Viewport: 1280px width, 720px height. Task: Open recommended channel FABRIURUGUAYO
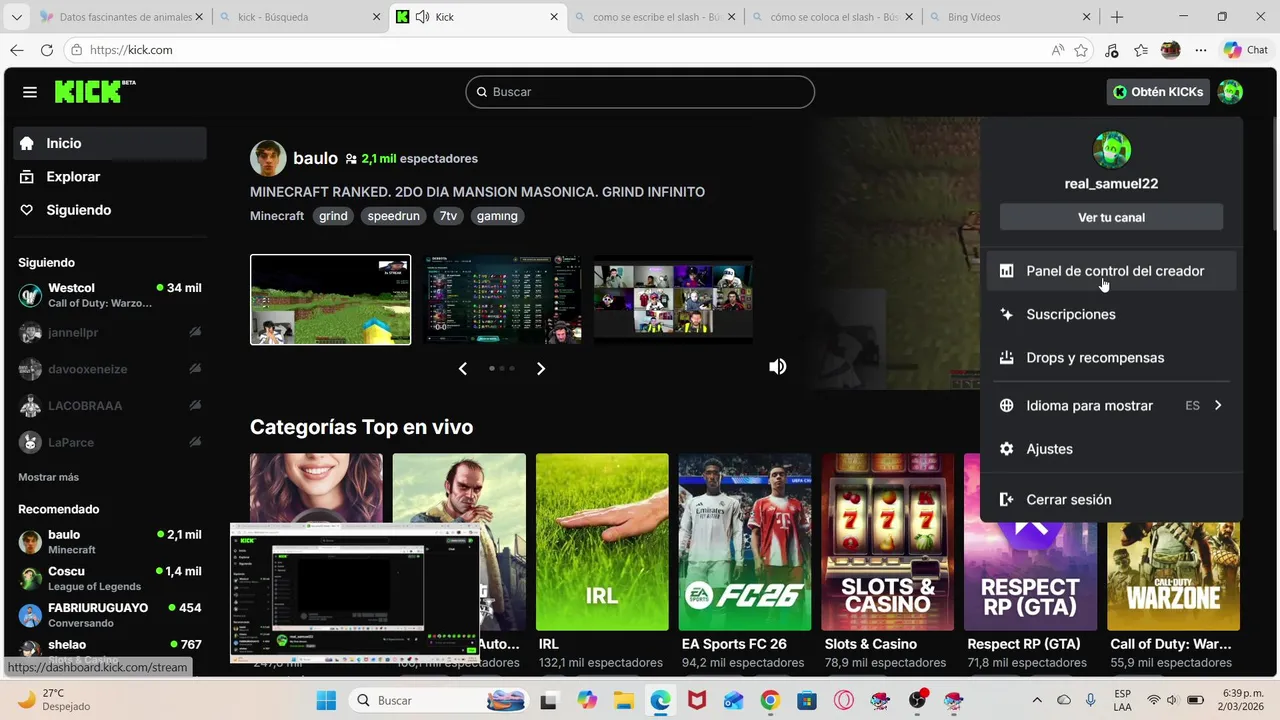[110, 615]
